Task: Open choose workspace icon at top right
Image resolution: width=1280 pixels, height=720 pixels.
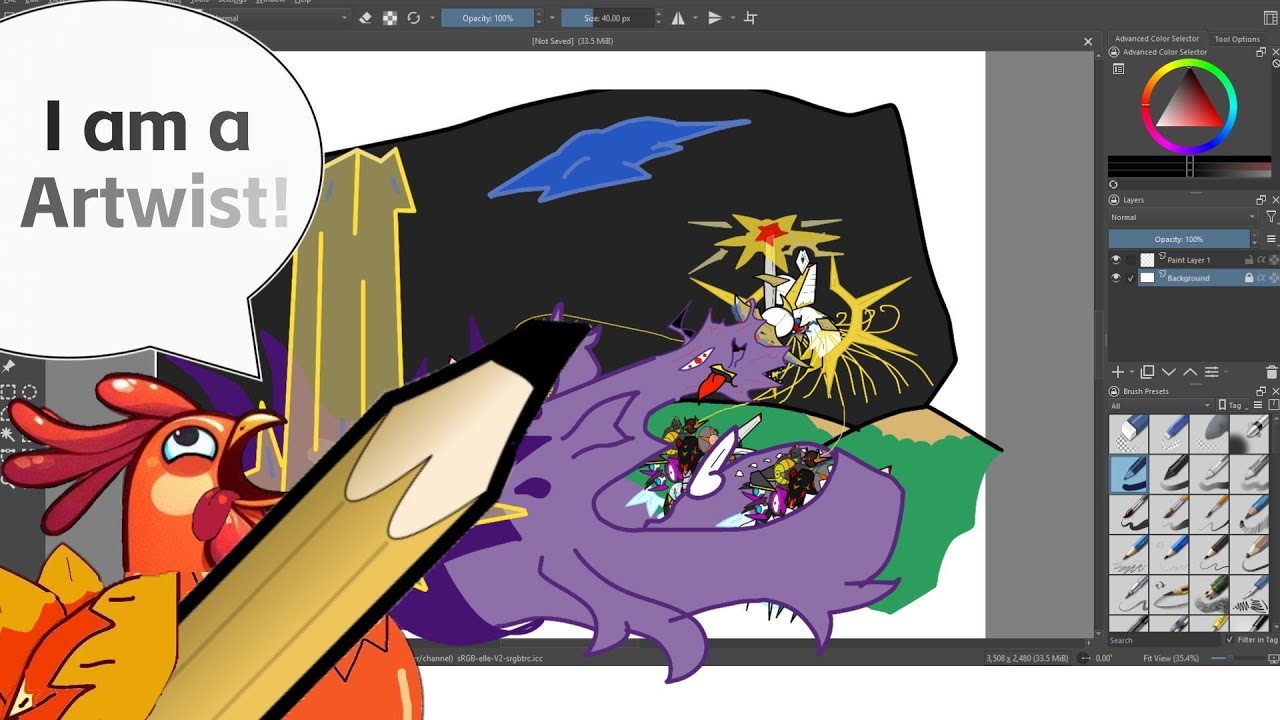Action: [1271, 18]
